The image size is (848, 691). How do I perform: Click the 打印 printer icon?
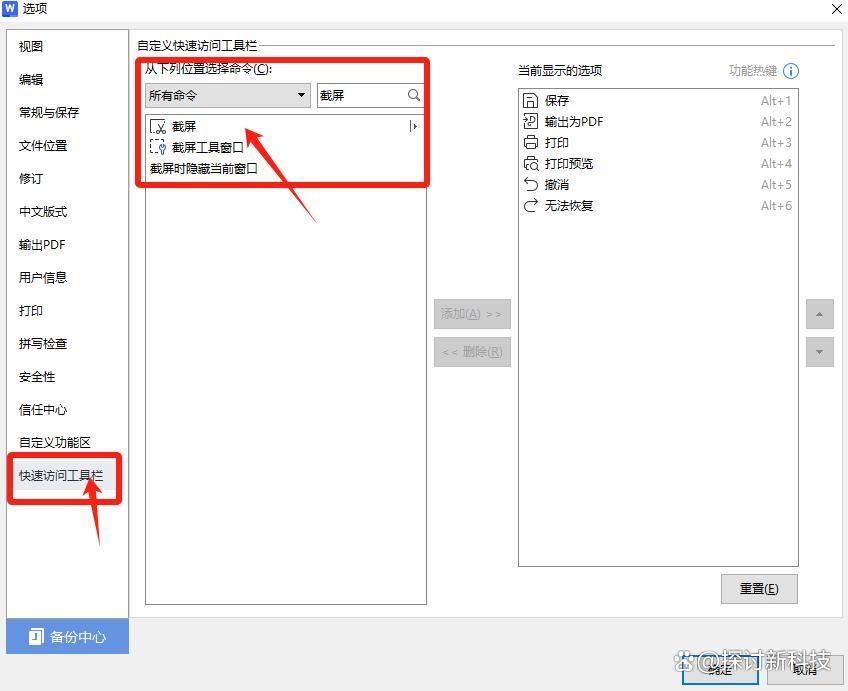point(531,143)
